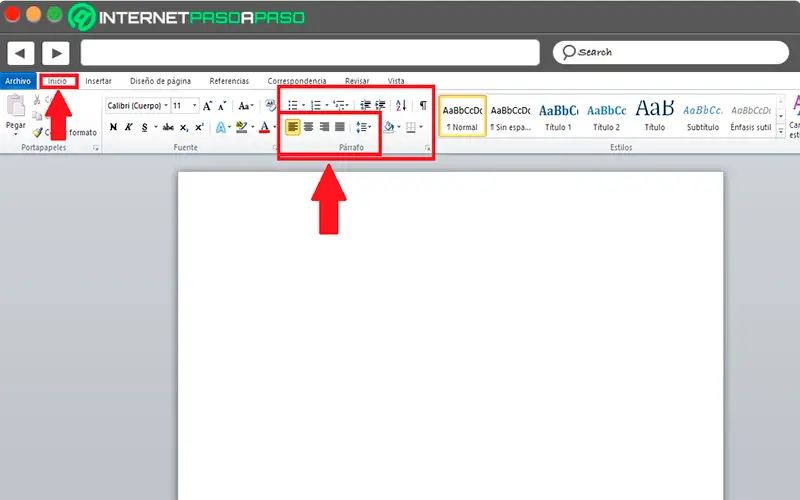The width and height of the screenshot is (800, 500).
Task: Switch to the Correspondencia tab
Action: click(x=297, y=81)
